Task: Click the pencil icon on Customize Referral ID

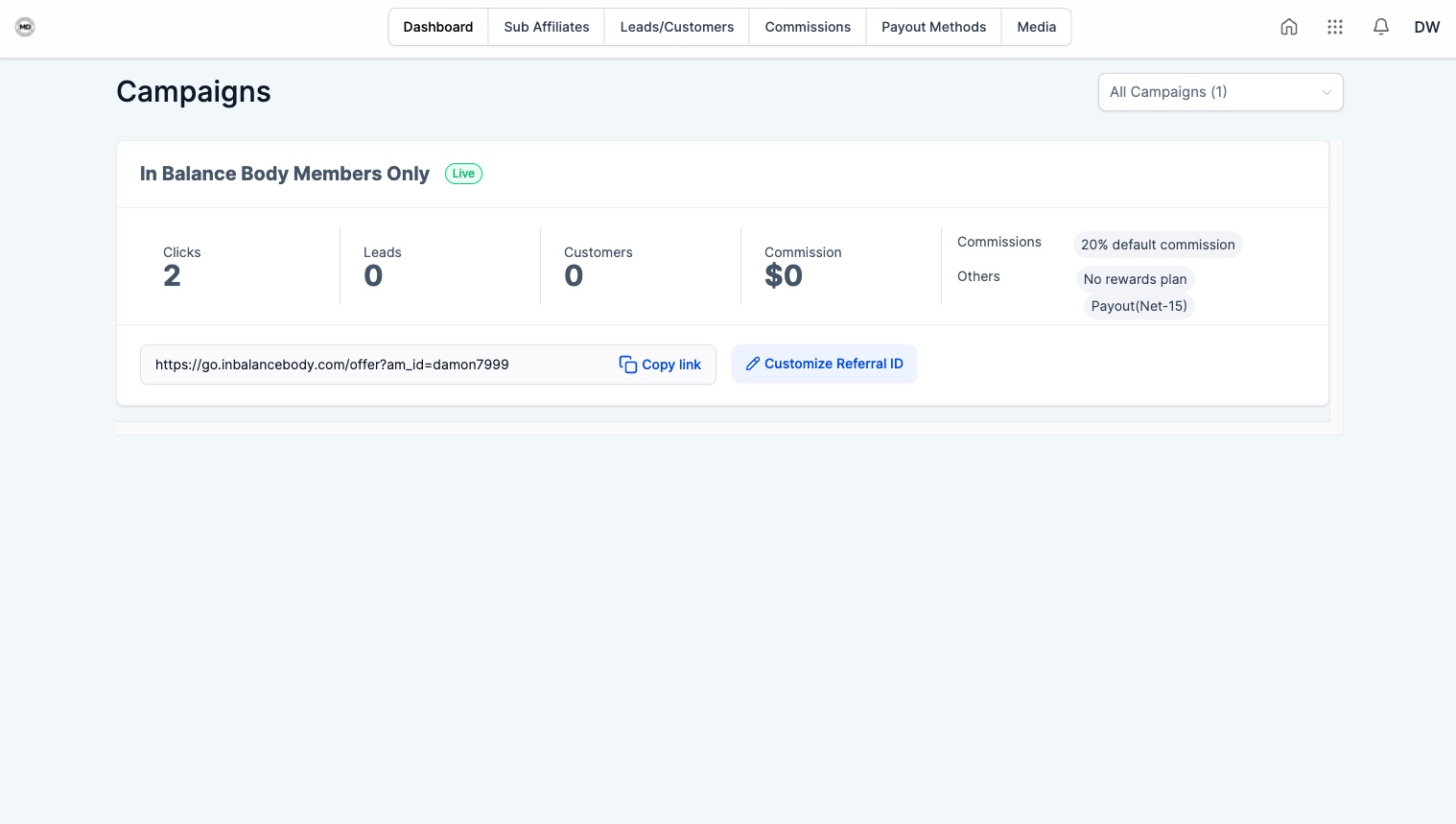Action: [x=754, y=363]
